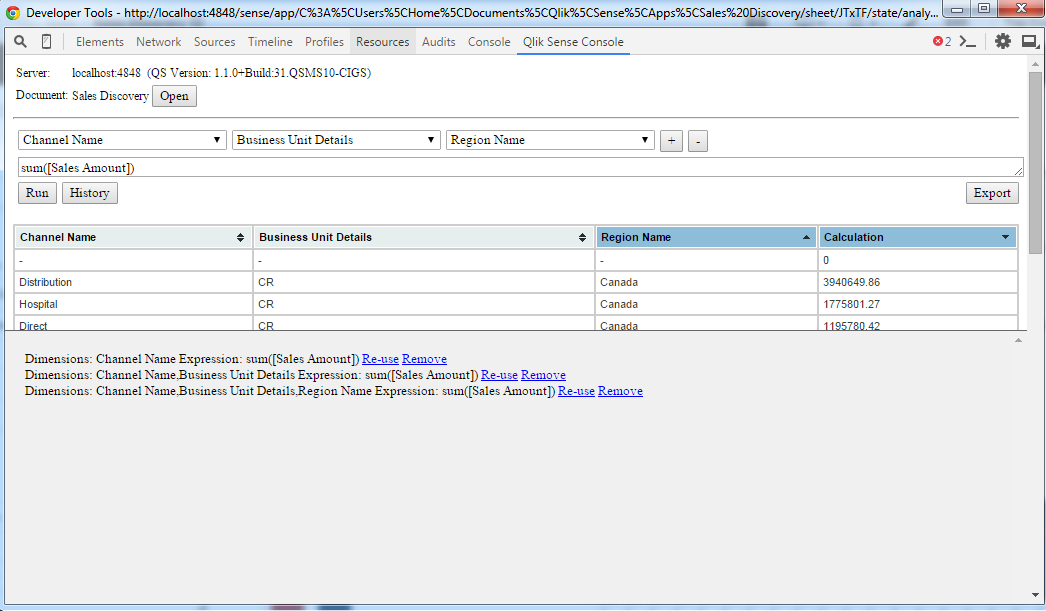Toggle Calculation column descending sort arrow

tap(1005, 237)
